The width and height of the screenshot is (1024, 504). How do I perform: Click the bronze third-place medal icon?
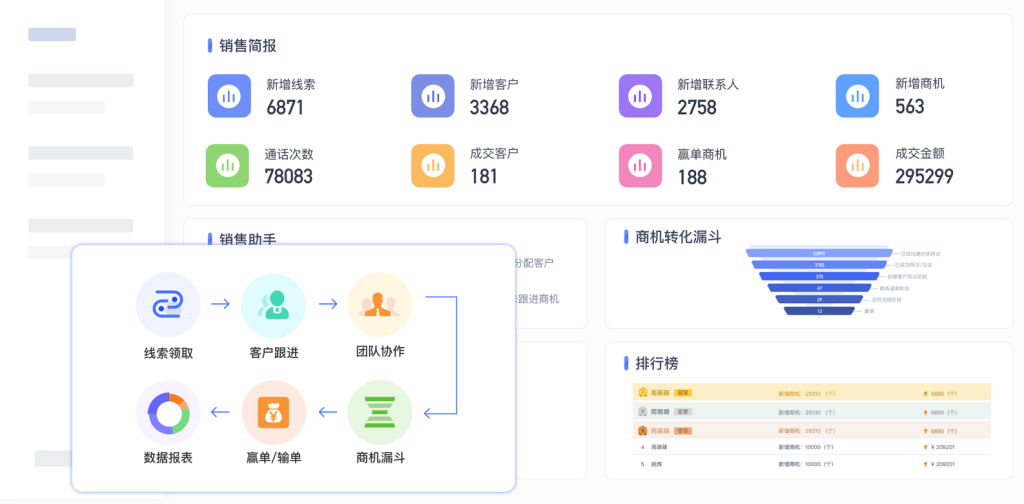(643, 430)
